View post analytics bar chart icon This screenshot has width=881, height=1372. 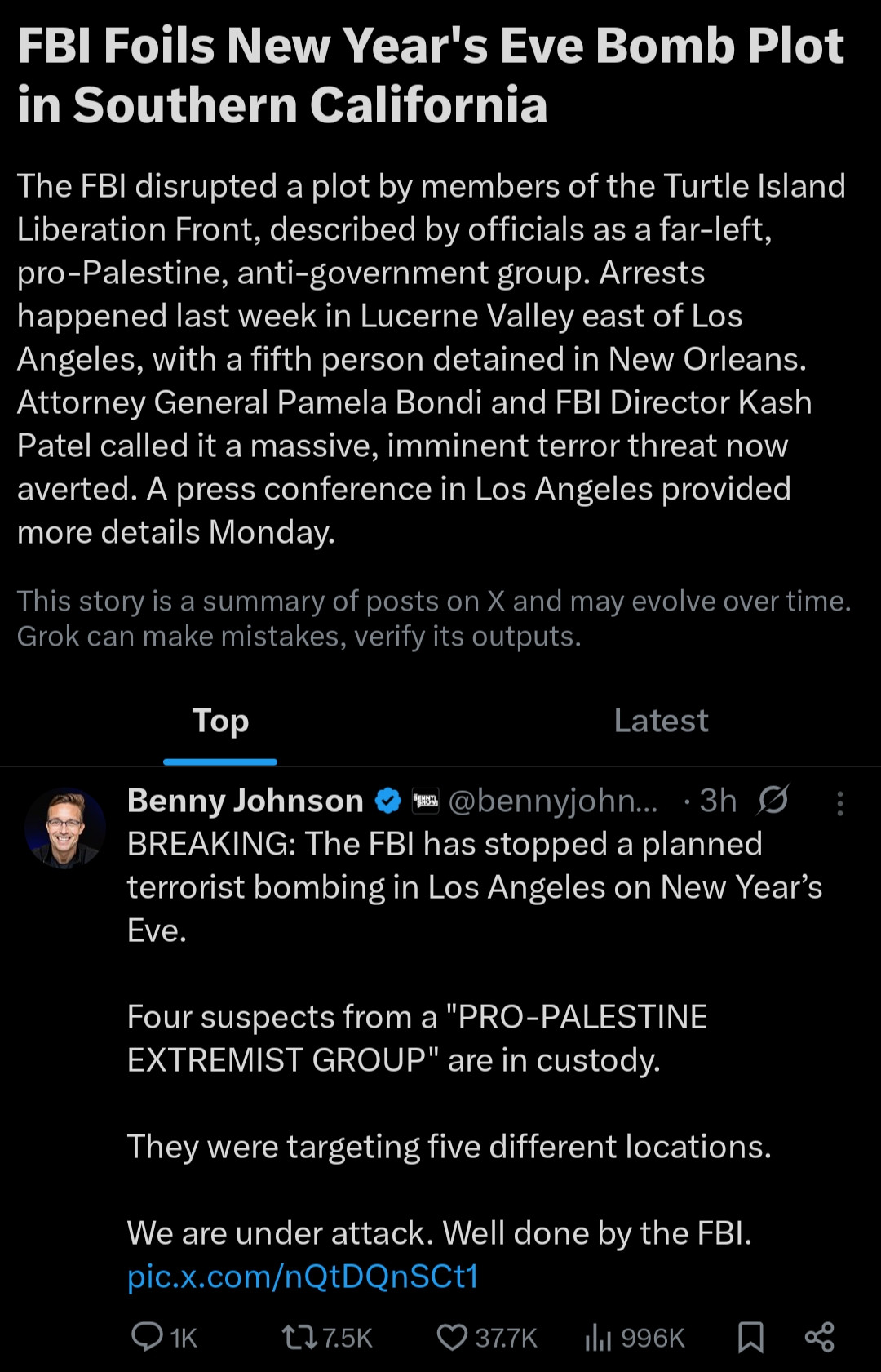(598, 1337)
